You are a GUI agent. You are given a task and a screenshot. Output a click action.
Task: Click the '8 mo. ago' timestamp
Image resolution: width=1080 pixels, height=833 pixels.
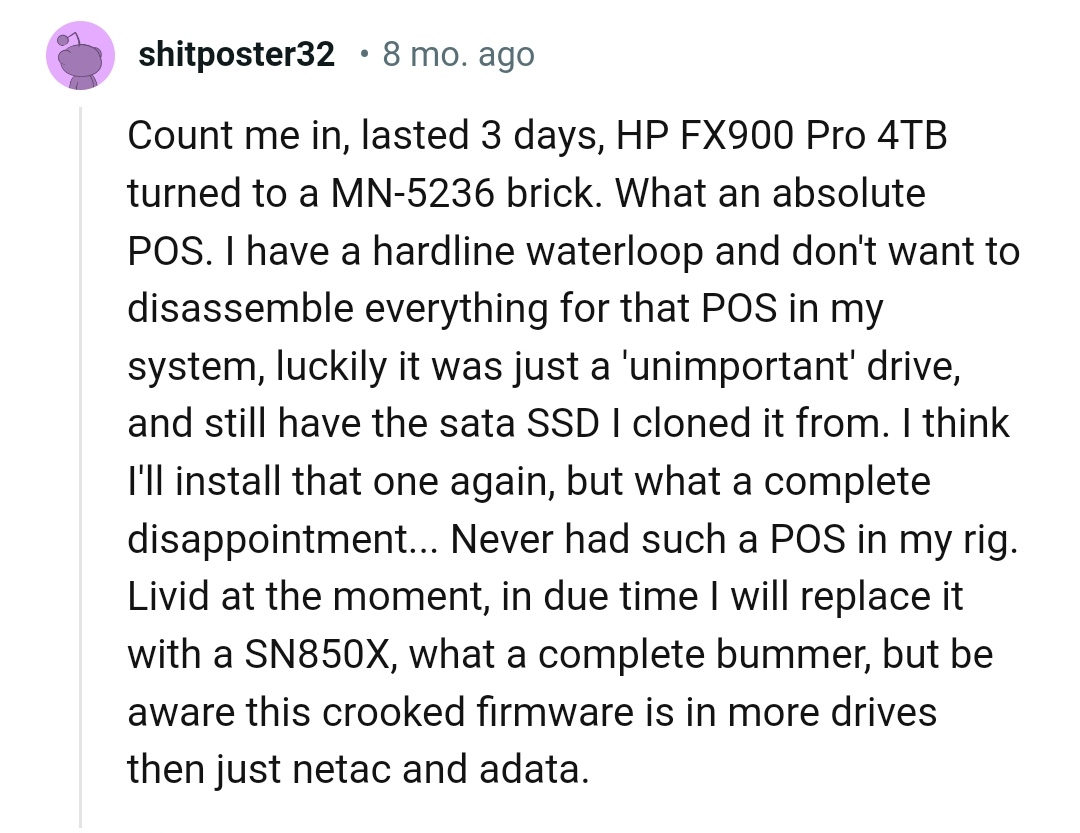458,55
